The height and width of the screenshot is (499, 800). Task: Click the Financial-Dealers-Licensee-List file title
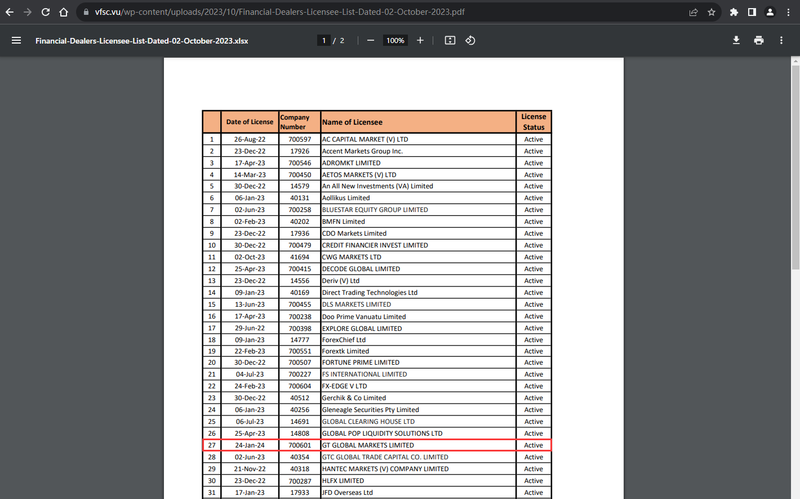pyautogui.click(x=141, y=41)
